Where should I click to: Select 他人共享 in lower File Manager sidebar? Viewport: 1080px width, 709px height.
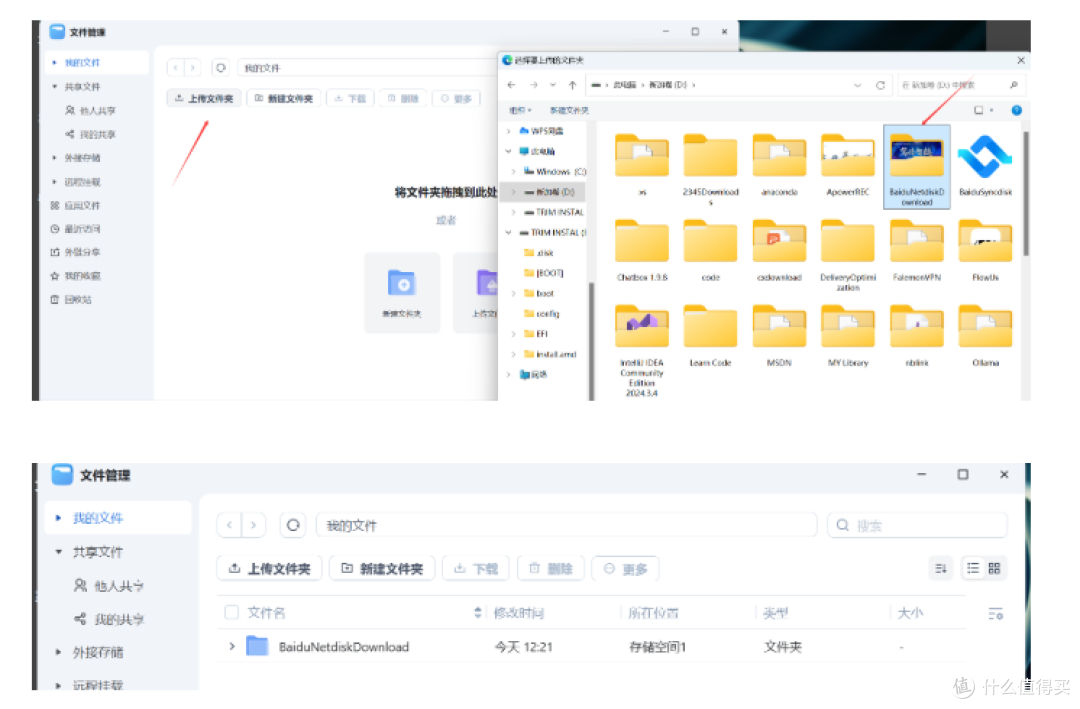[x=109, y=586]
